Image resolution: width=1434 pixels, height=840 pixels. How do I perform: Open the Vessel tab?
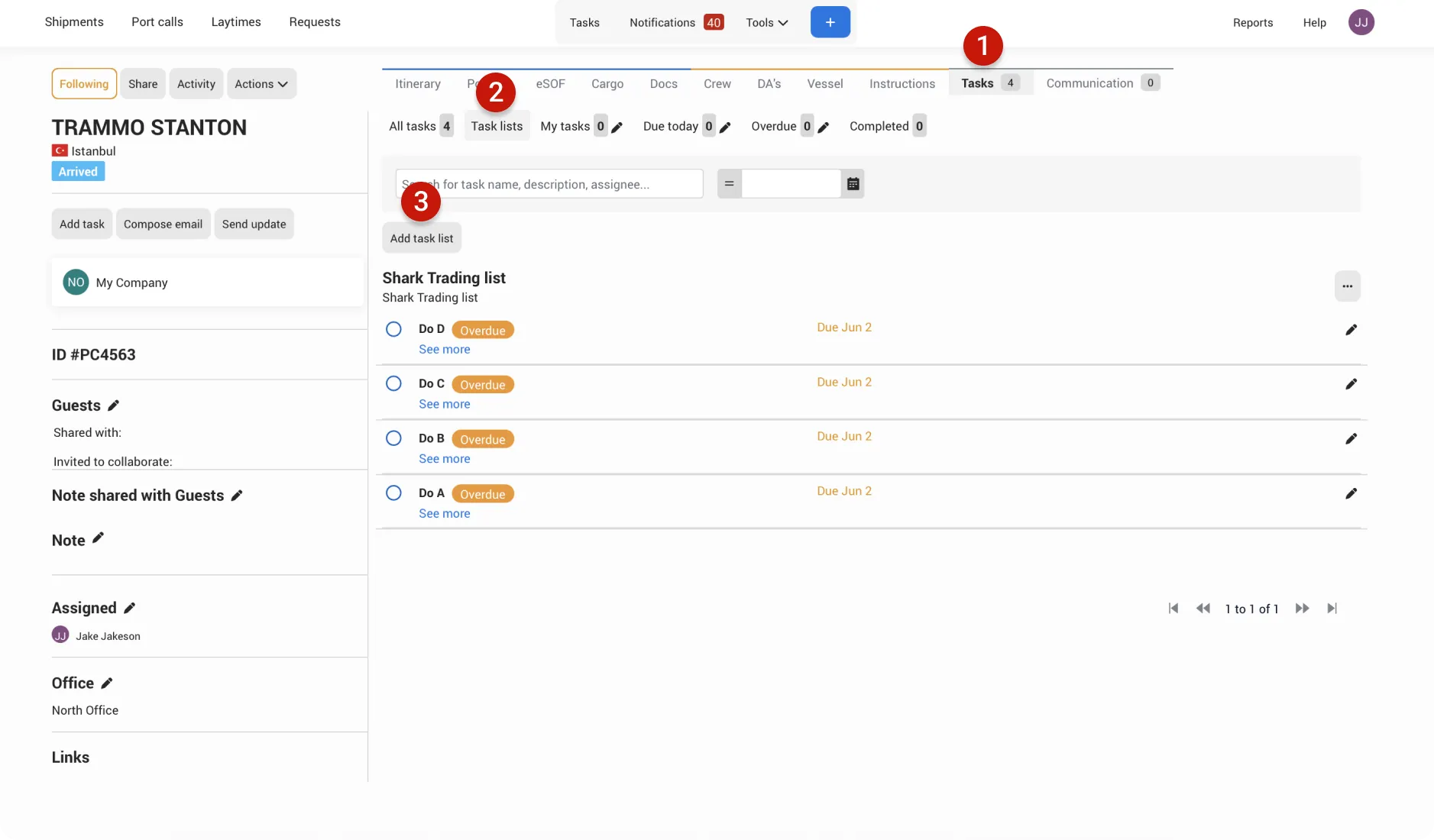coord(824,84)
